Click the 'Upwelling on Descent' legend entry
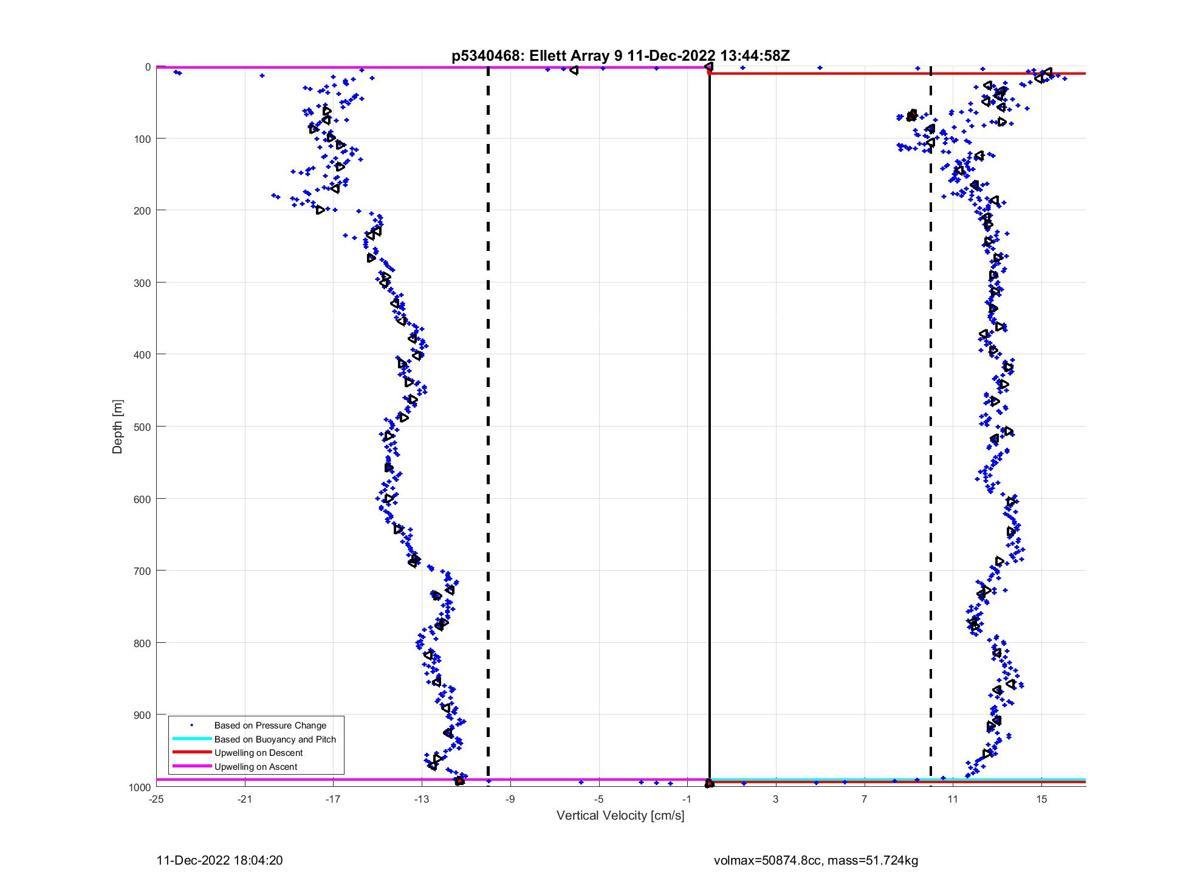 coord(258,753)
